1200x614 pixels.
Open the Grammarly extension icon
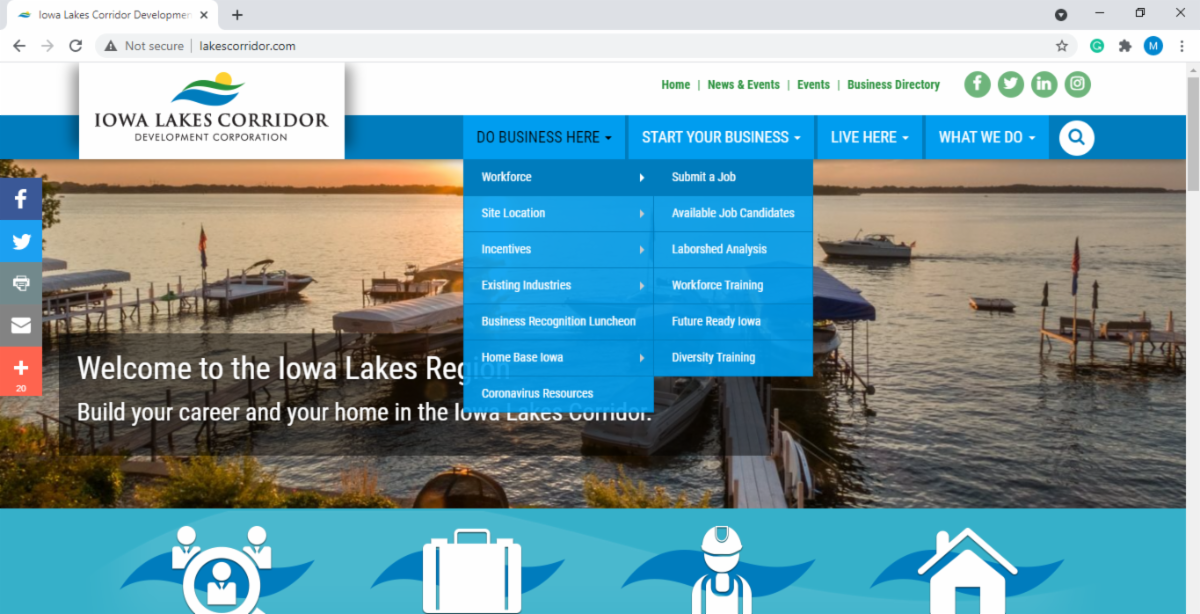(x=1097, y=46)
